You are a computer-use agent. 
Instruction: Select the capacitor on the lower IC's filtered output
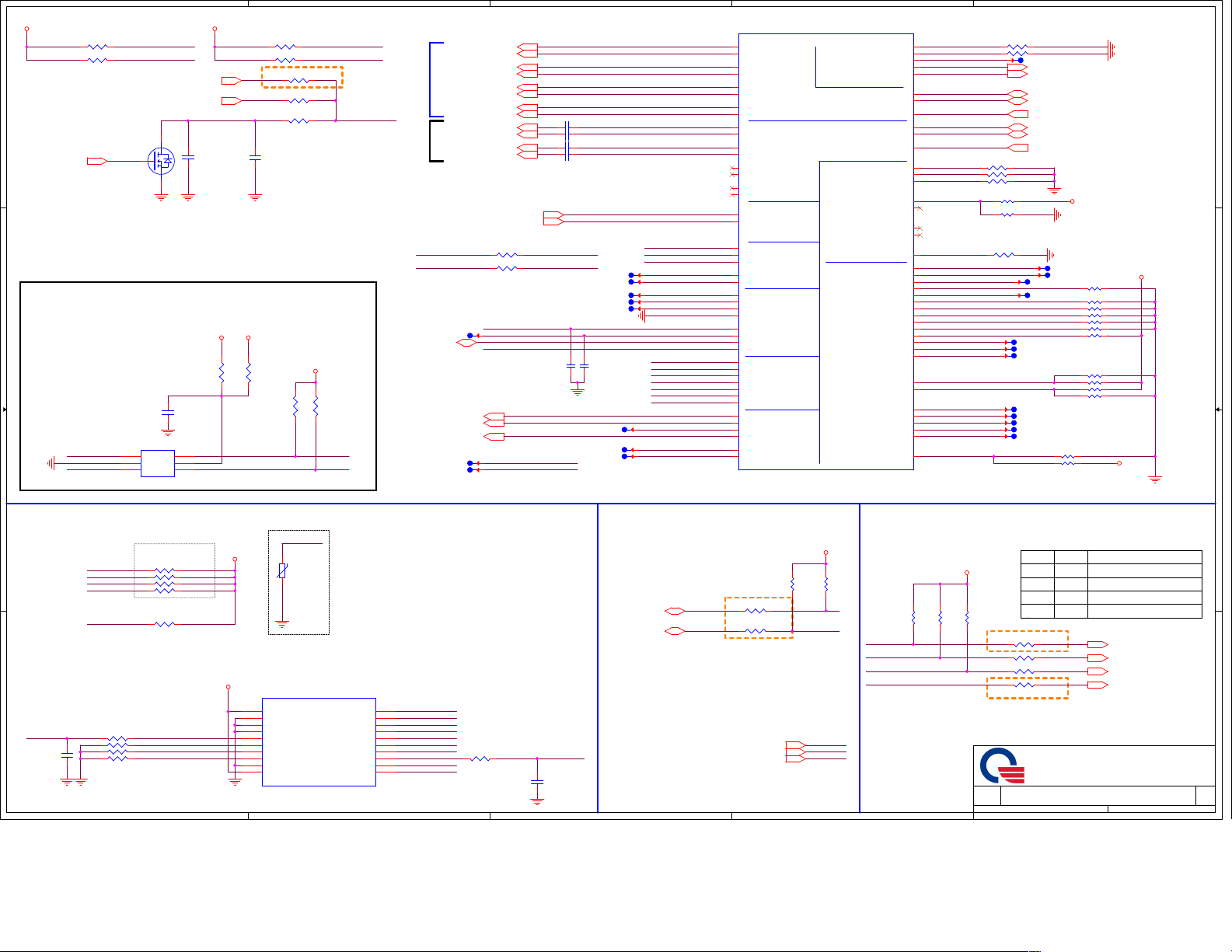click(x=536, y=783)
